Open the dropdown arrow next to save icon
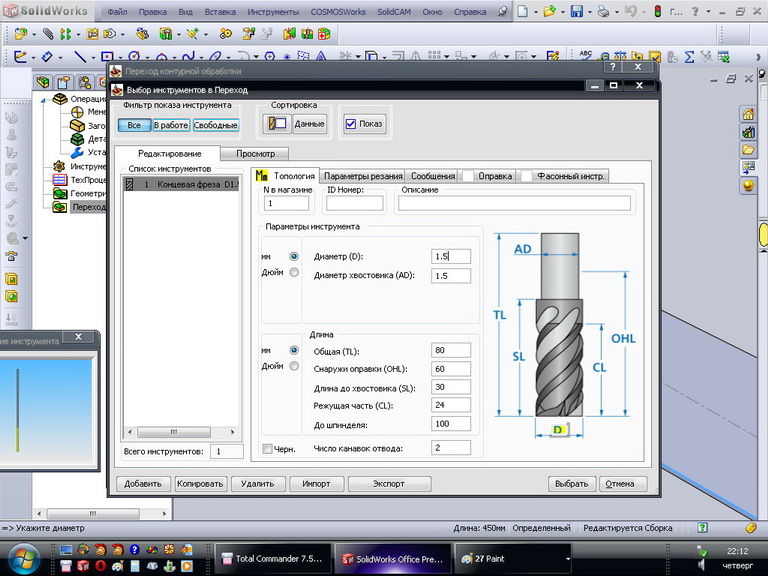768x576 pixels. [x=592, y=12]
